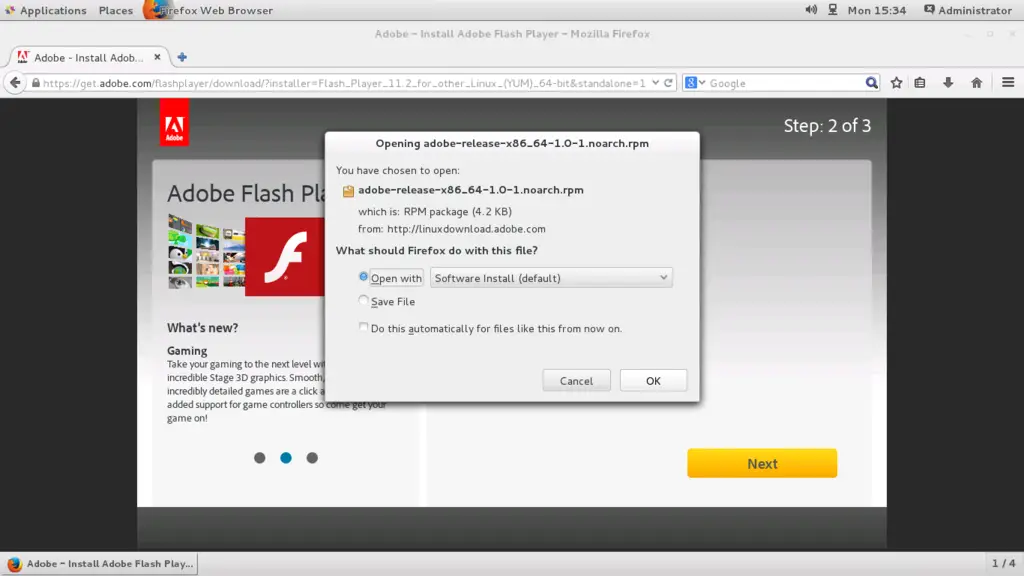Open the Firefox hamburger menu
The image size is (1024, 576).
click(x=1008, y=83)
